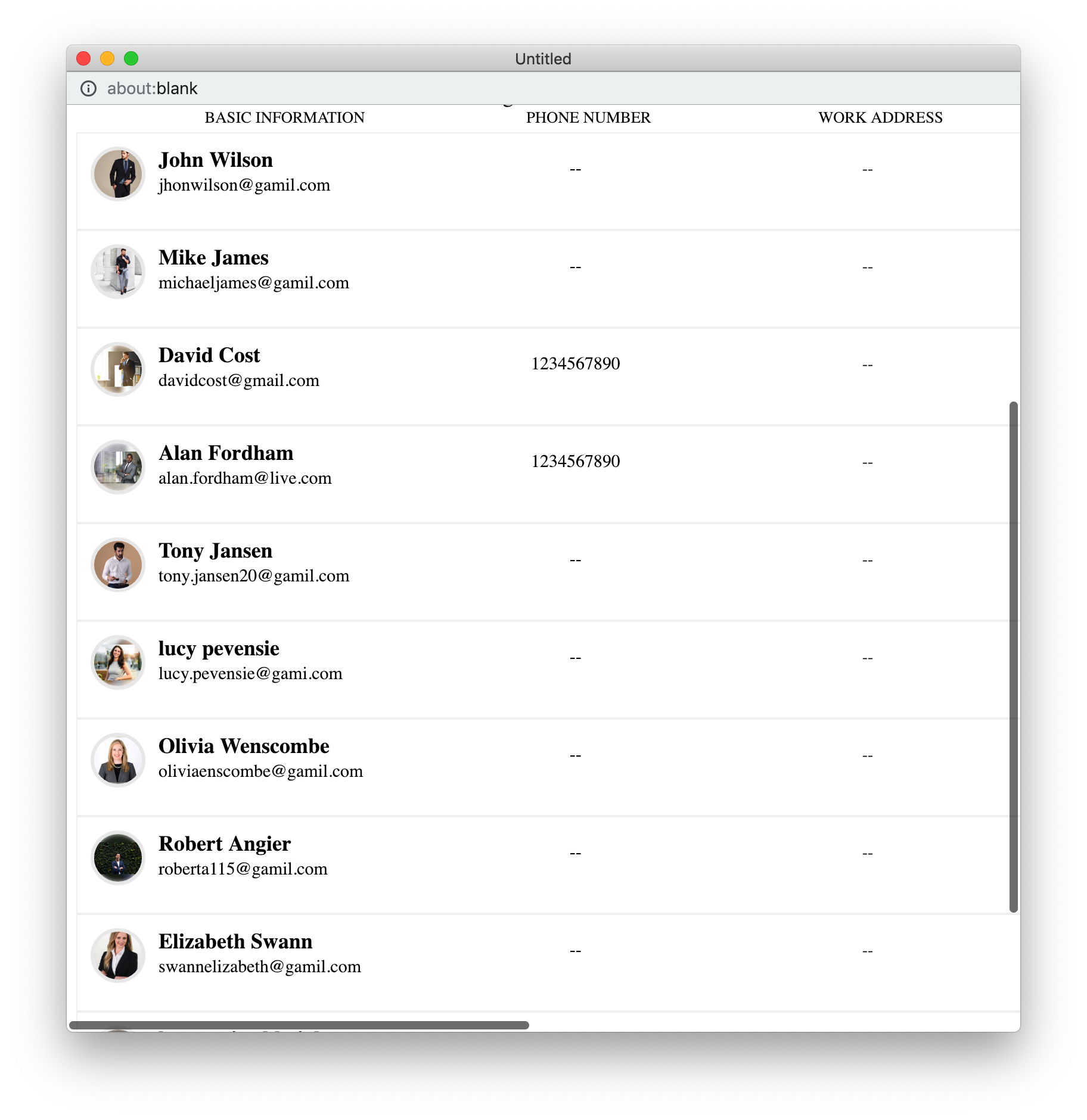Click David Cost's phone number 1234567890

tap(576, 363)
